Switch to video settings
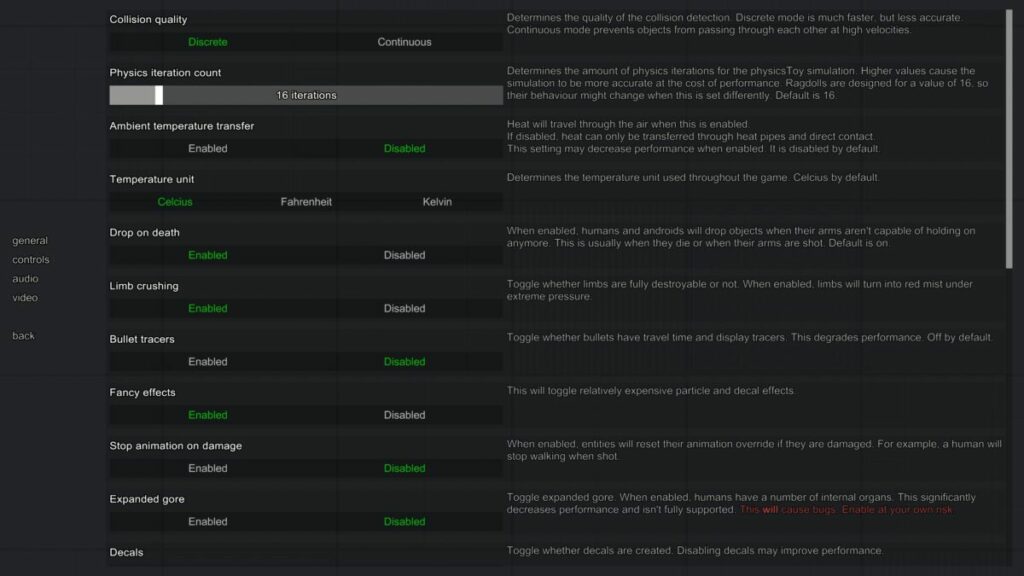The height and width of the screenshot is (576, 1024). (x=26, y=298)
